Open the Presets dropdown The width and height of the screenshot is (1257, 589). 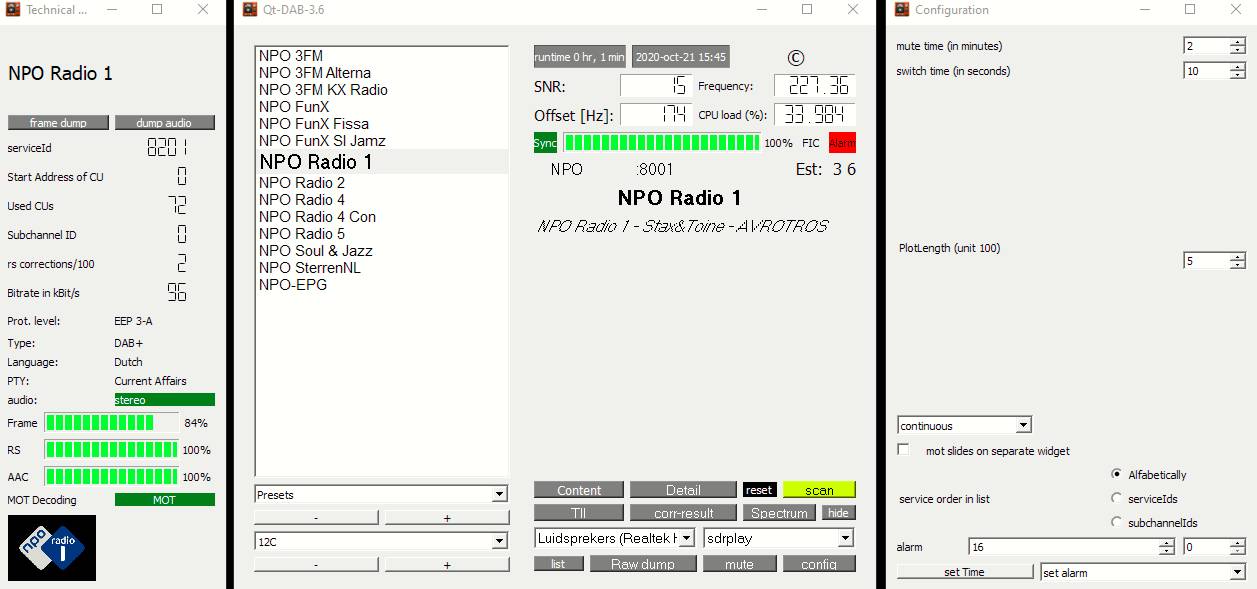click(381, 495)
